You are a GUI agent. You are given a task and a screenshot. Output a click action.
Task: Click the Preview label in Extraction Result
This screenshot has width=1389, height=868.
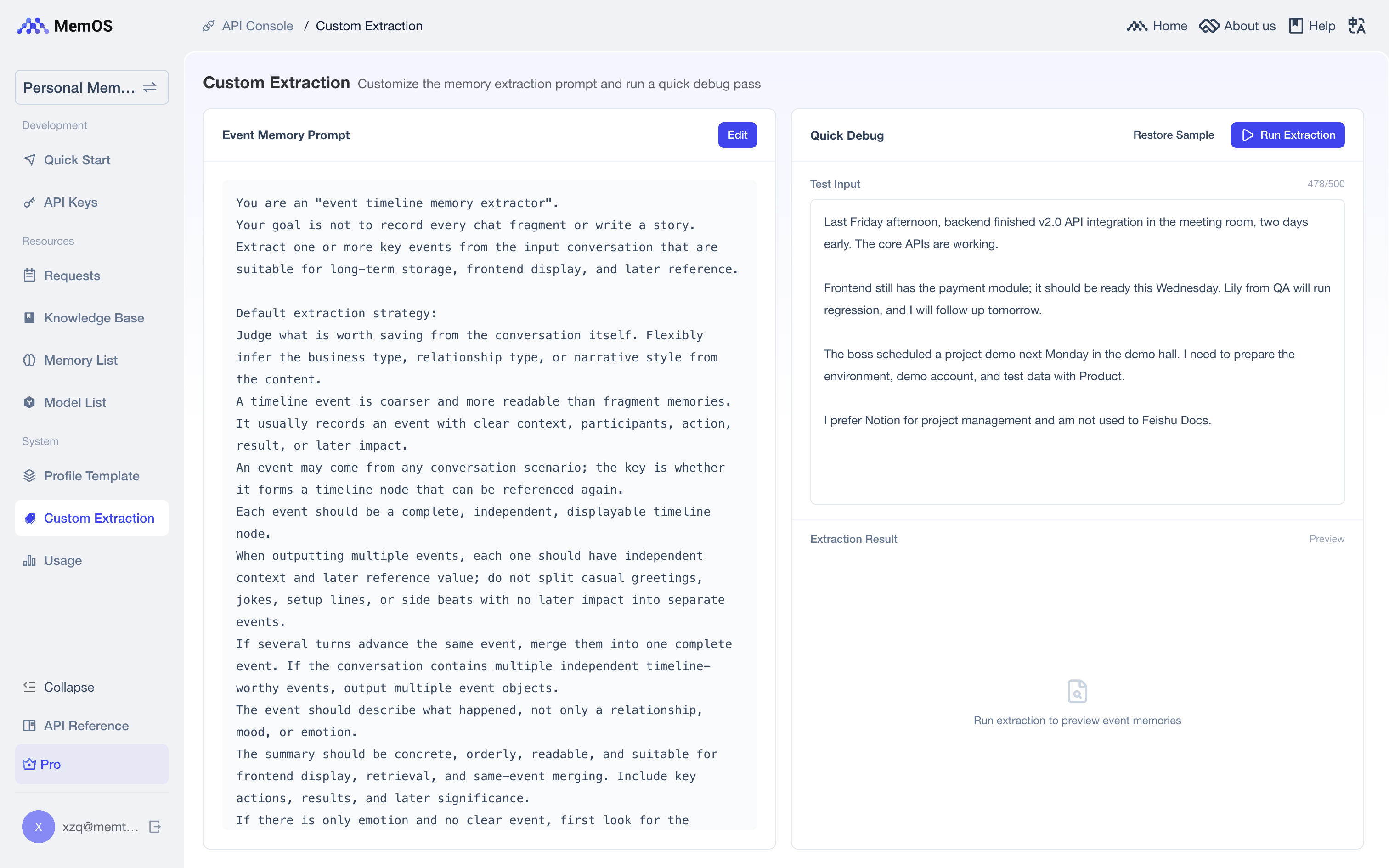click(1327, 539)
